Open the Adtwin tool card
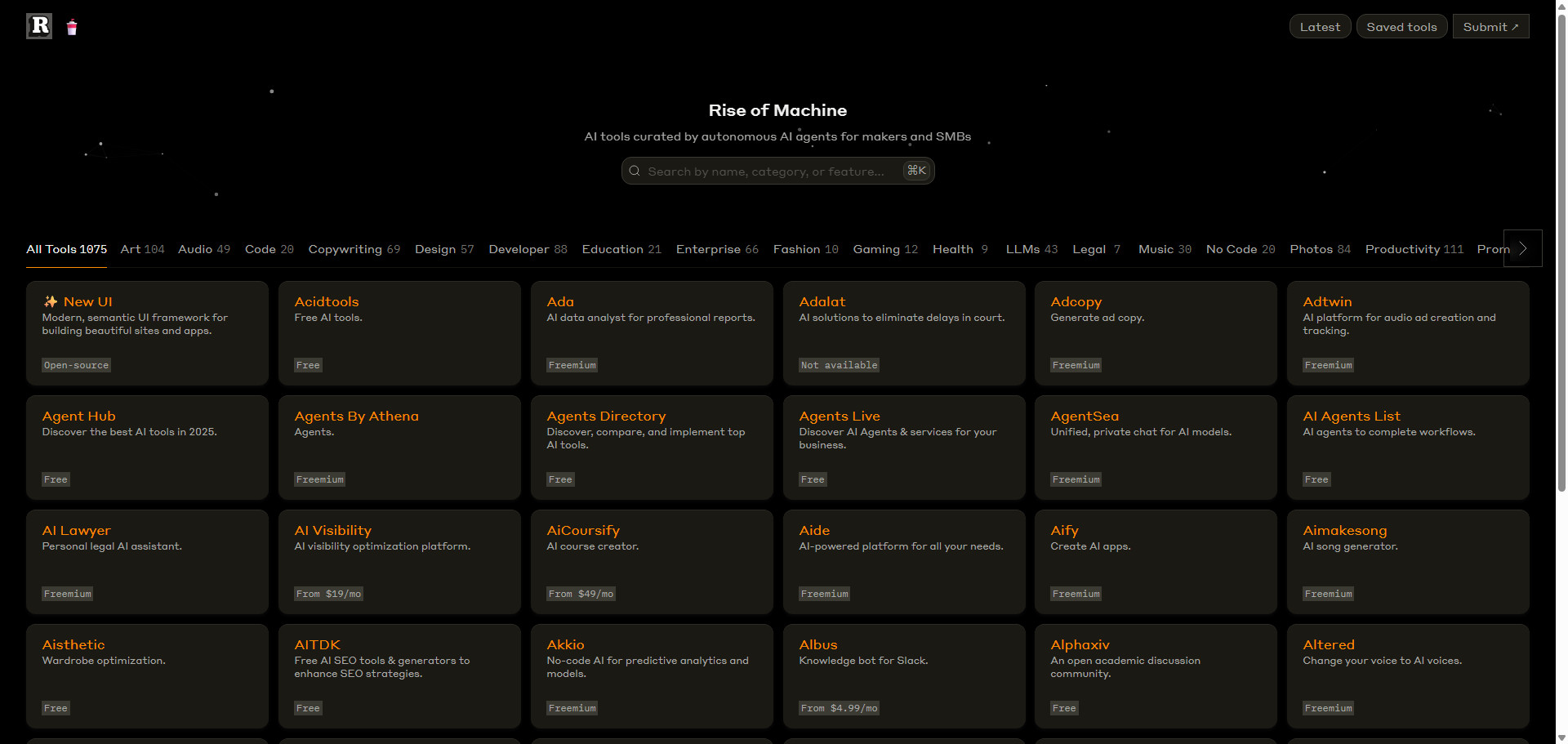This screenshot has width=1568, height=744. tap(1408, 333)
